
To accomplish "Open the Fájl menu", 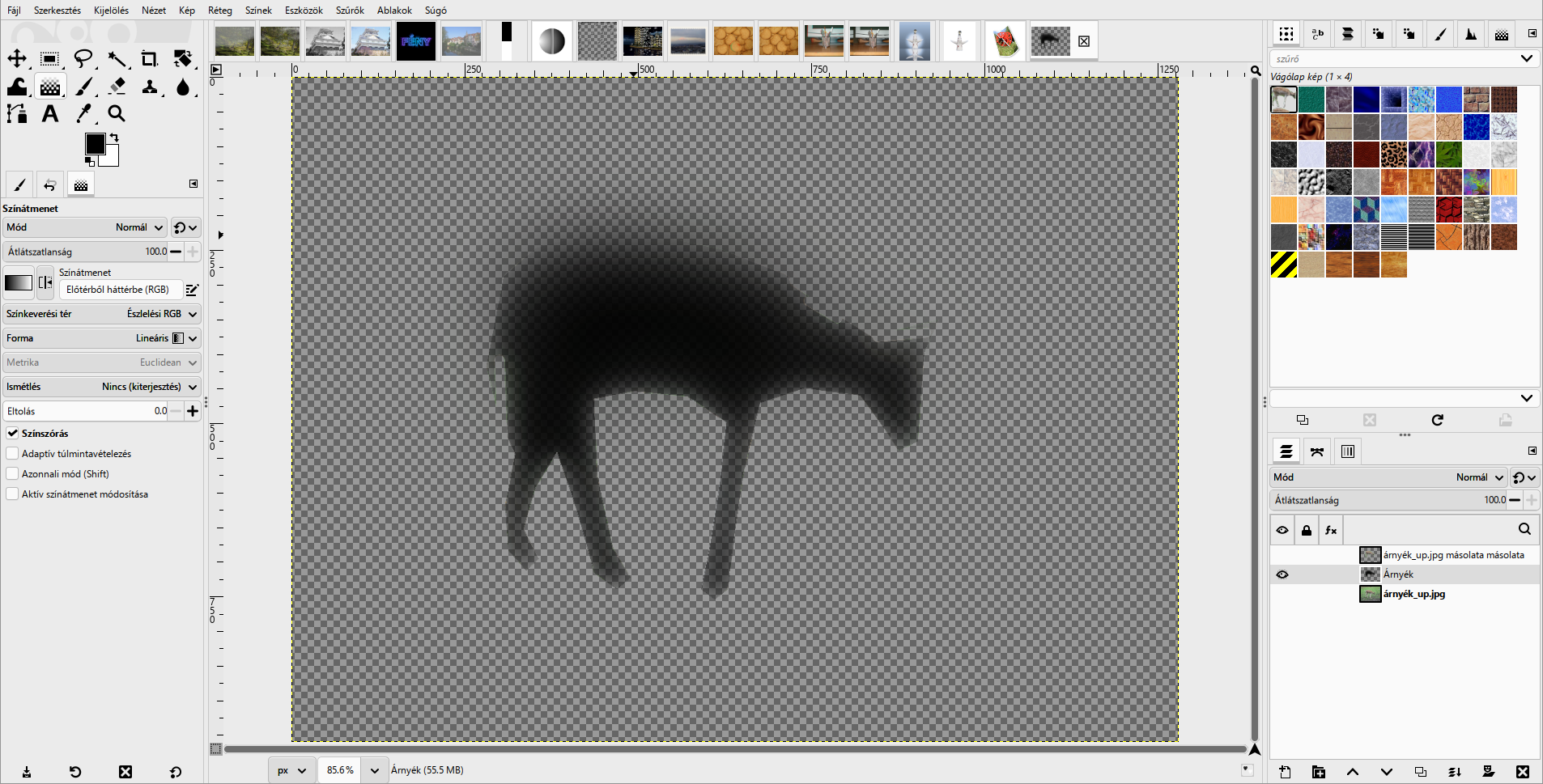I will (14, 11).
